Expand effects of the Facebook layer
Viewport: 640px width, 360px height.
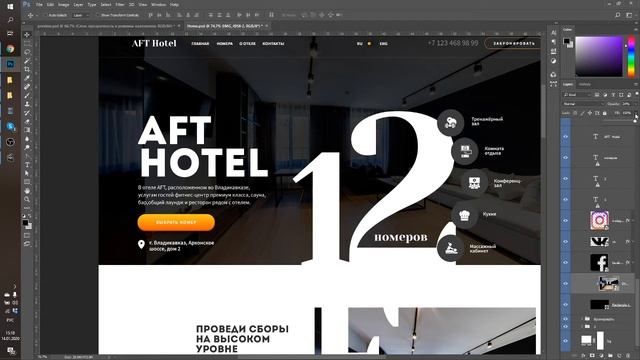(633, 262)
